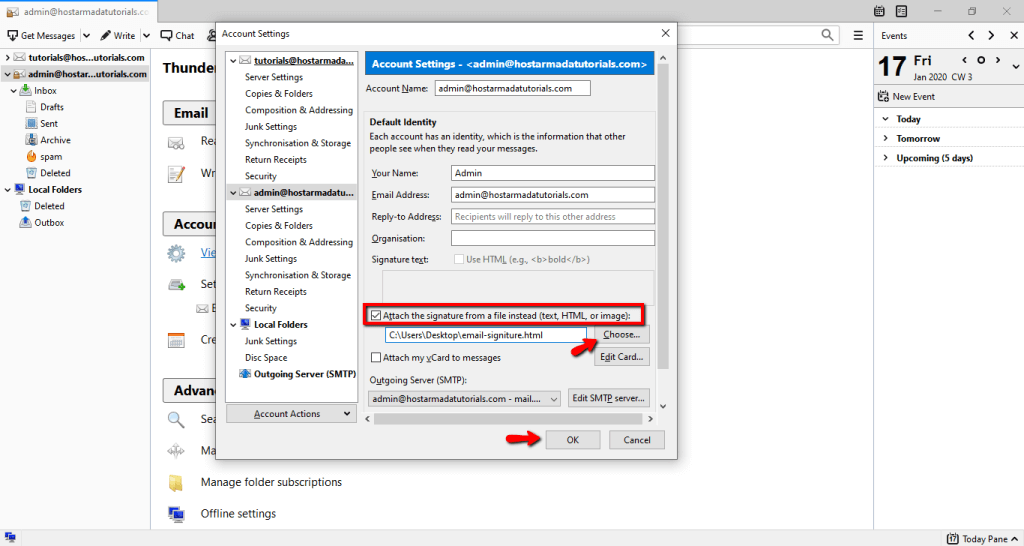This screenshot has width=1024, height=546.
Task: Open the Thunderbird hamburger menu
Action: click(x=858, y=35)
